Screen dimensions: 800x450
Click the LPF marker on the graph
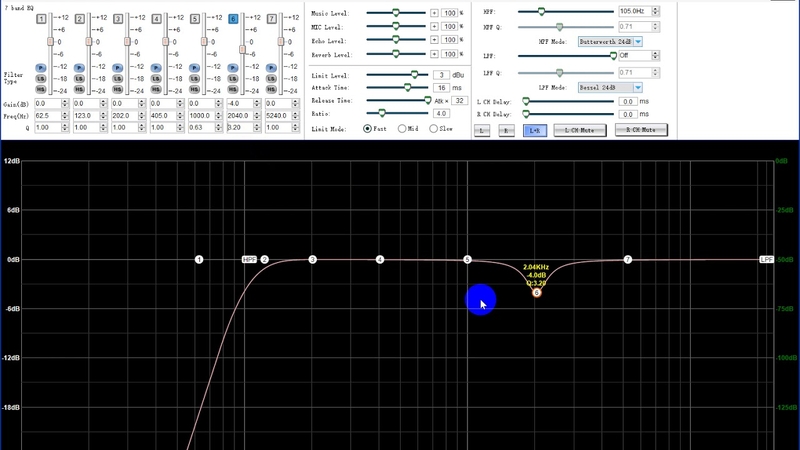coord(766,260)
